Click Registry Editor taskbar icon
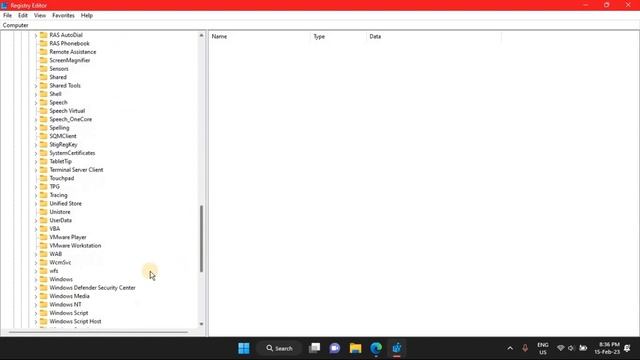The width and height of the screenshot is (640, 360). pyautogui.click(x=397, y=348)
